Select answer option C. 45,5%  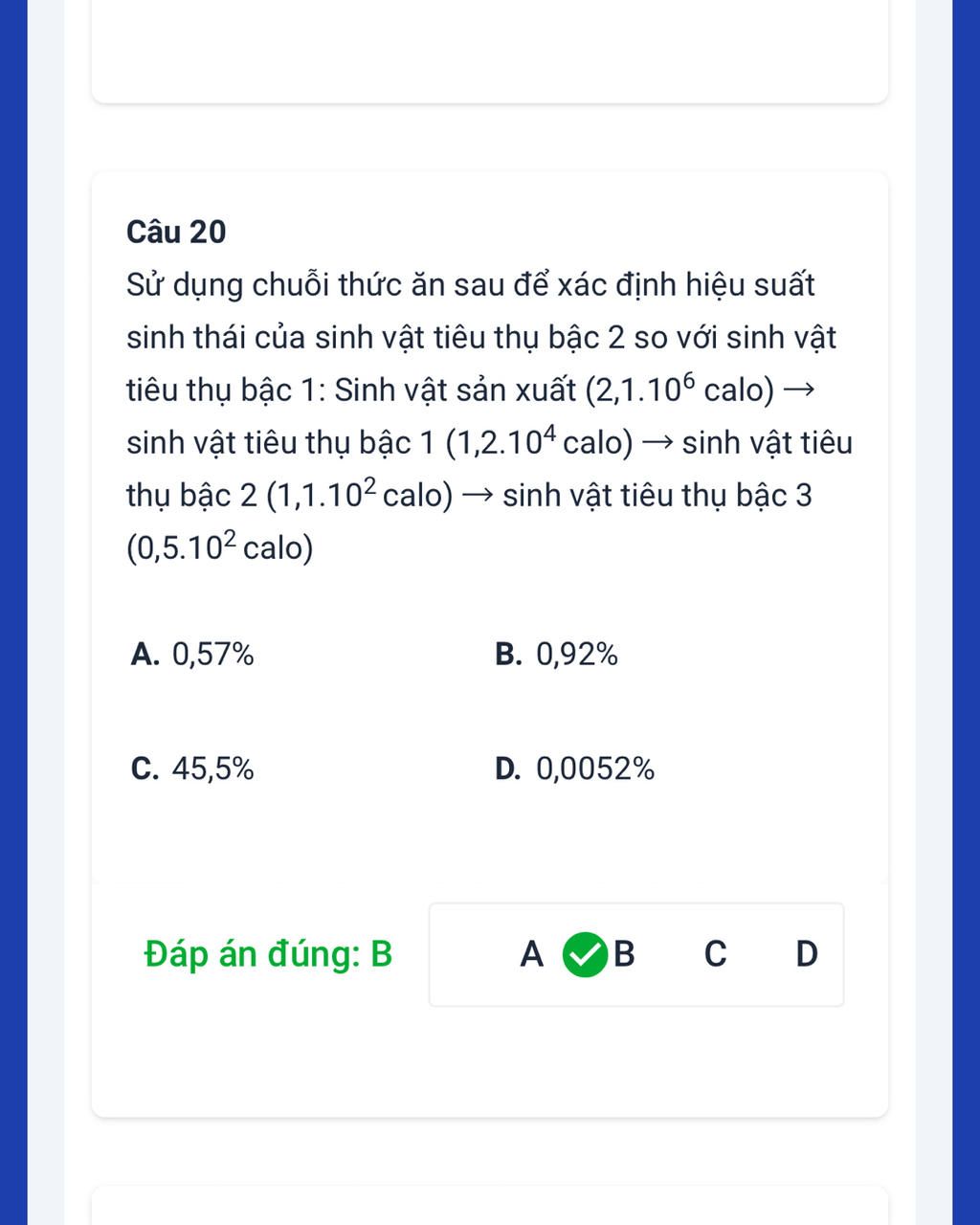[192, 768]
